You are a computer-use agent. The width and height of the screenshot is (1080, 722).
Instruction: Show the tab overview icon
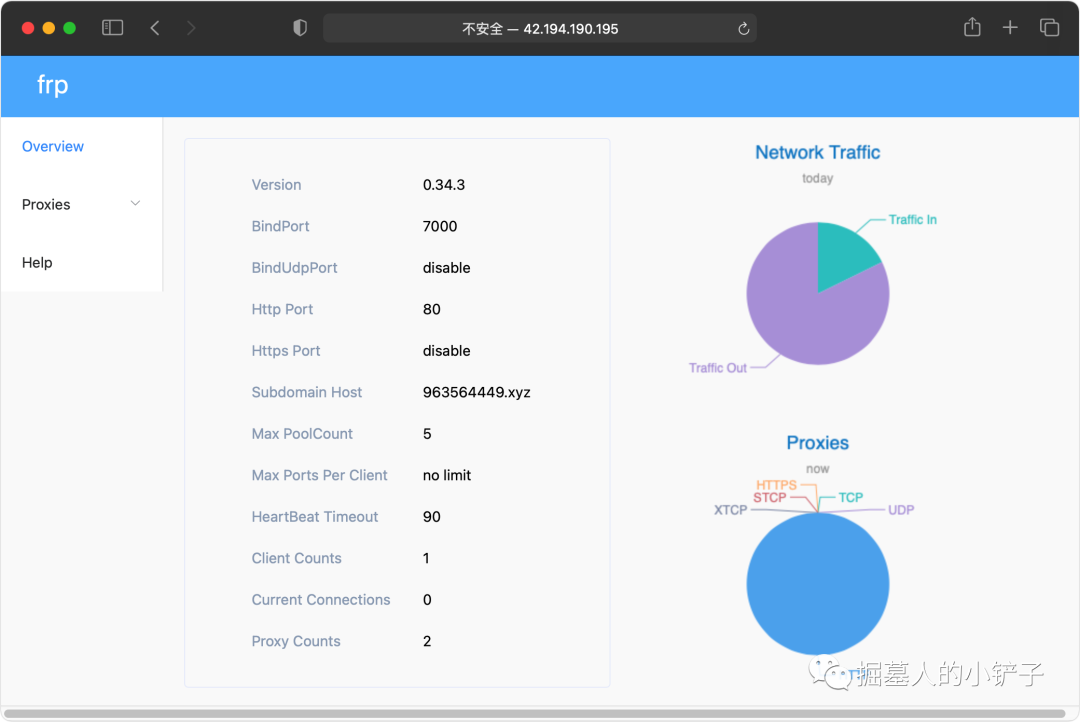tap(1049, 28)
